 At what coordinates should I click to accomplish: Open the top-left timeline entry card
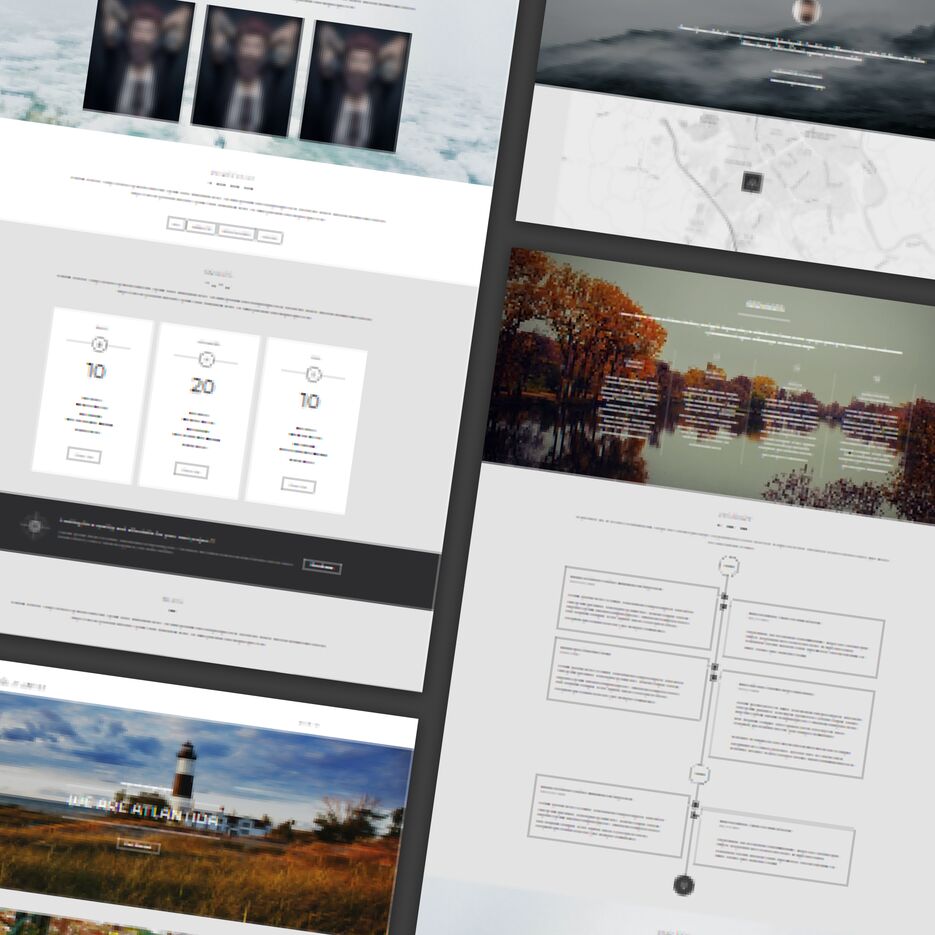[x=638, y=608]
